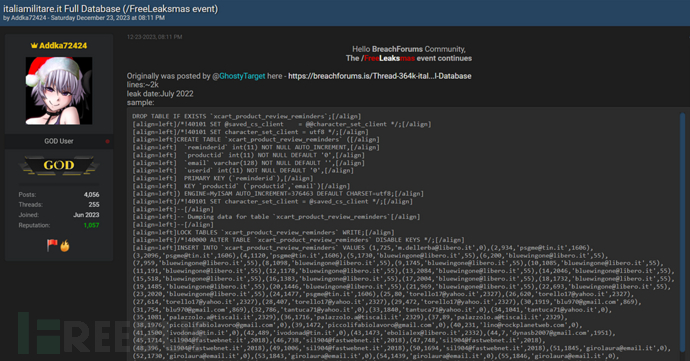
Task: Click the INSERT INTO VALUES code line
Action: [363, 248]
